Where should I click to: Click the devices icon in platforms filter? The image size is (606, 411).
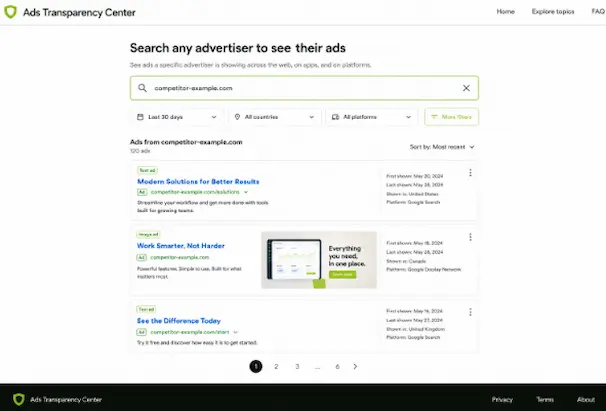coord(335,117)
